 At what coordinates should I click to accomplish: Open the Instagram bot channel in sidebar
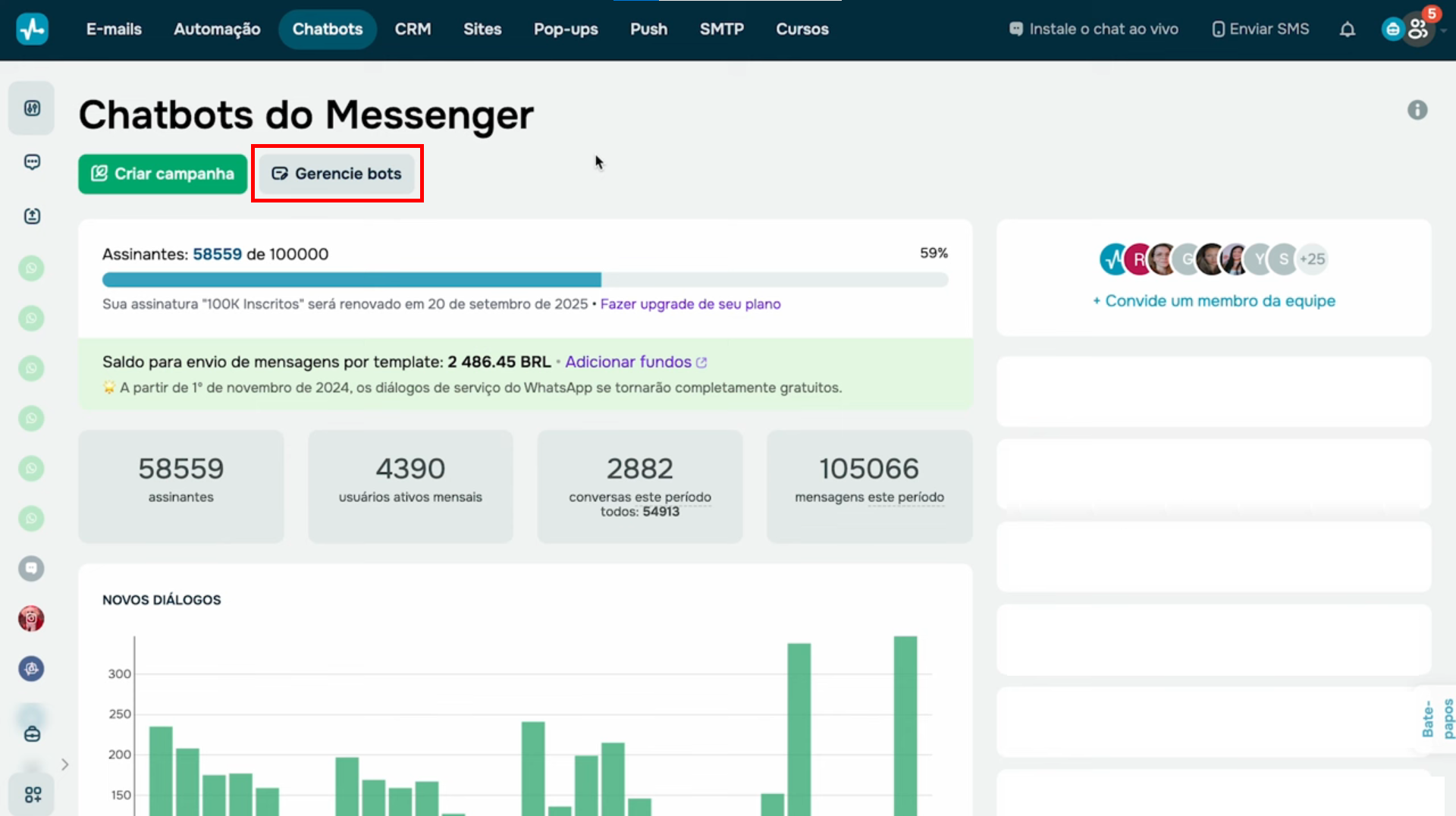(x=31, y=619)
